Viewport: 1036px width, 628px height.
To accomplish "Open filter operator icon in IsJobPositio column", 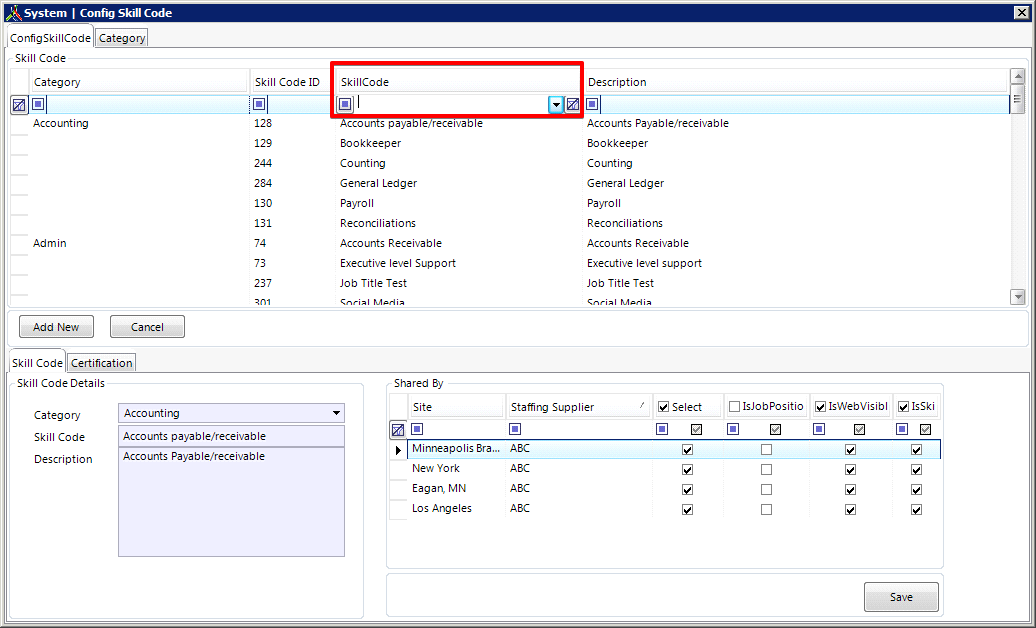I will coord(733,429).
